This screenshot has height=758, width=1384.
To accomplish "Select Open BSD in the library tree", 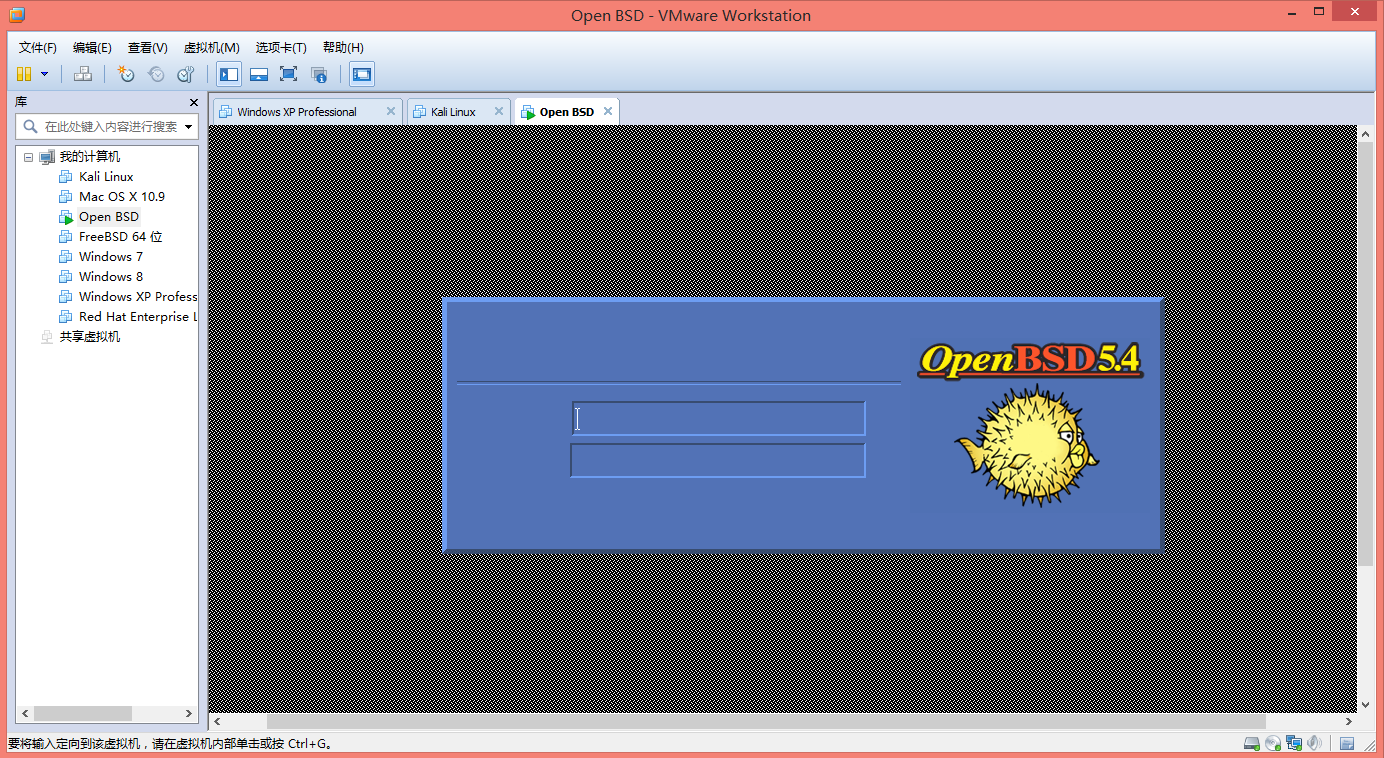I will pos(109,217).
